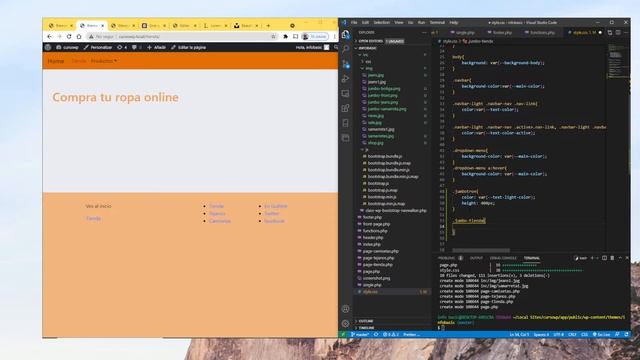Screen dimensions: 640x360
Task: Open header.php in the Explorer file tree
Action: point(373,238)
